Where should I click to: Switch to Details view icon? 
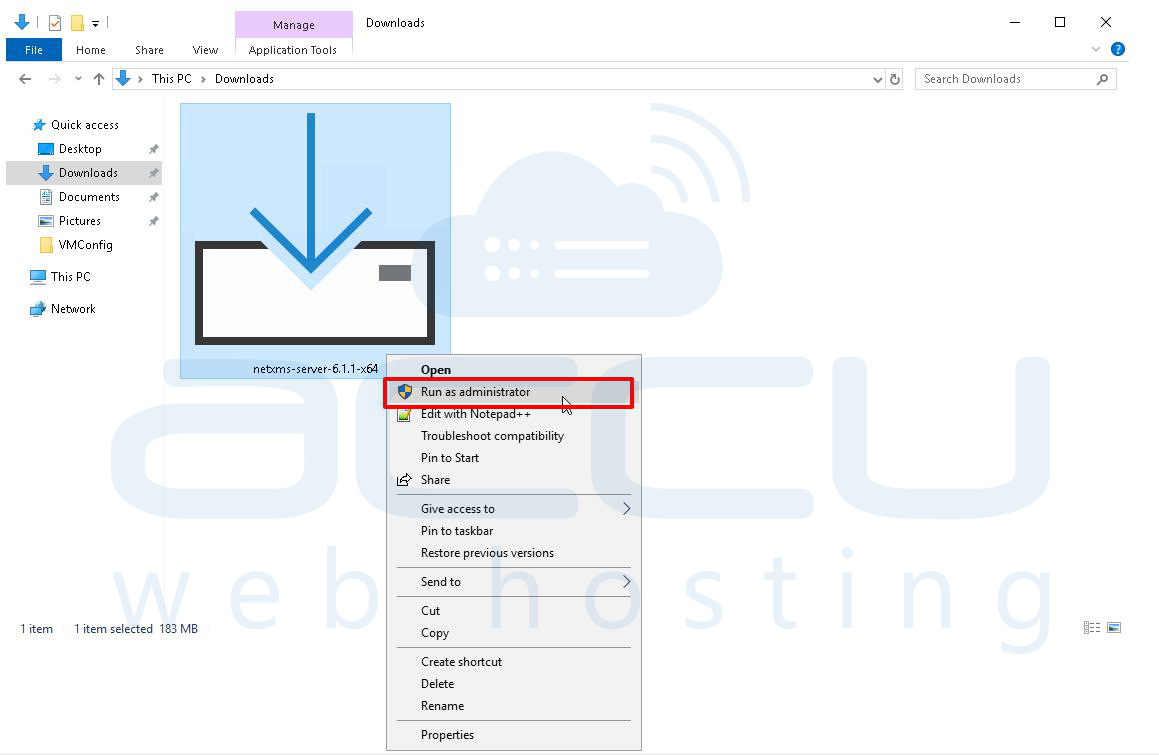1092,628
